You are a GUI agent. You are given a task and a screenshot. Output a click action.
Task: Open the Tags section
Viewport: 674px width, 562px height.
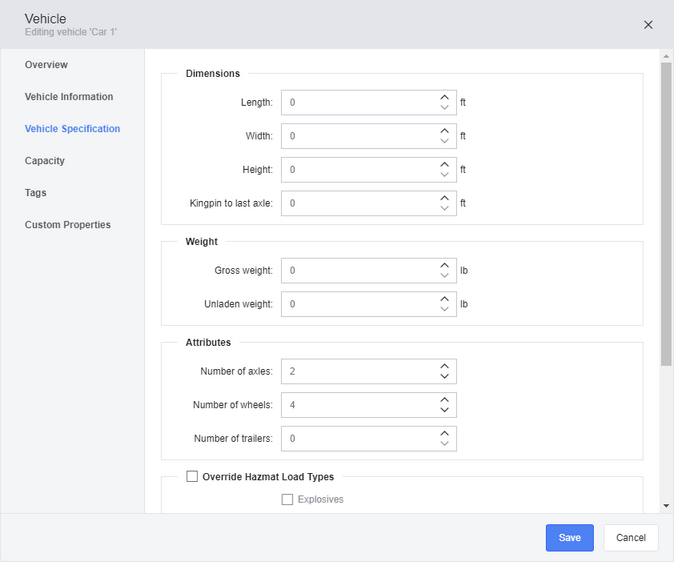(x=35, y=193)
